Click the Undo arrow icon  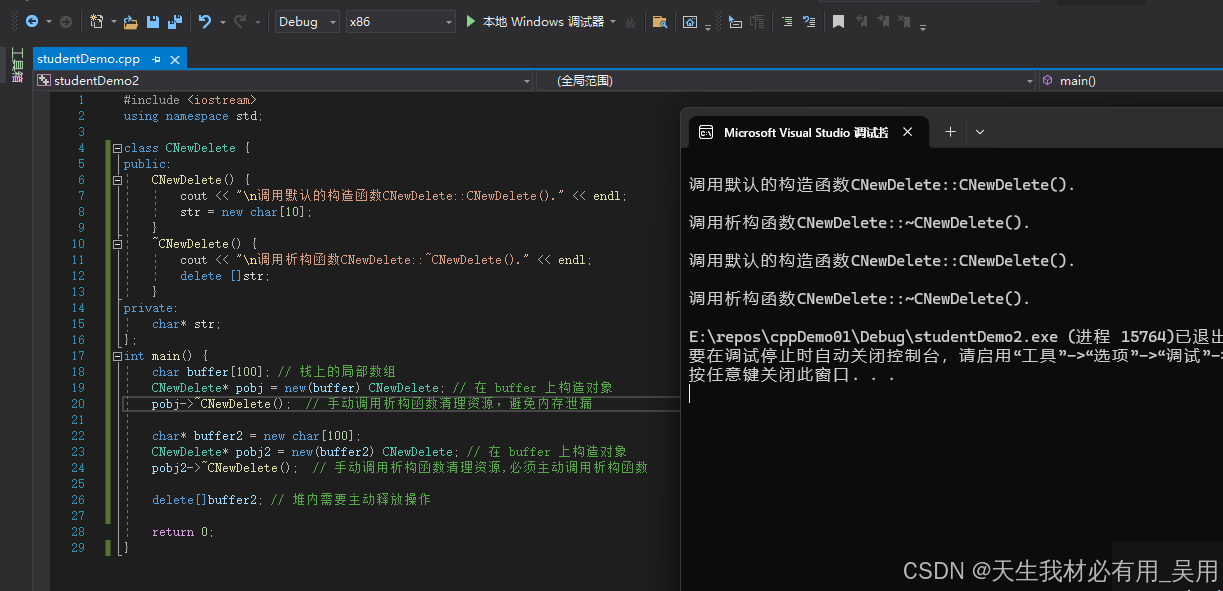click(x=205, y=21)
